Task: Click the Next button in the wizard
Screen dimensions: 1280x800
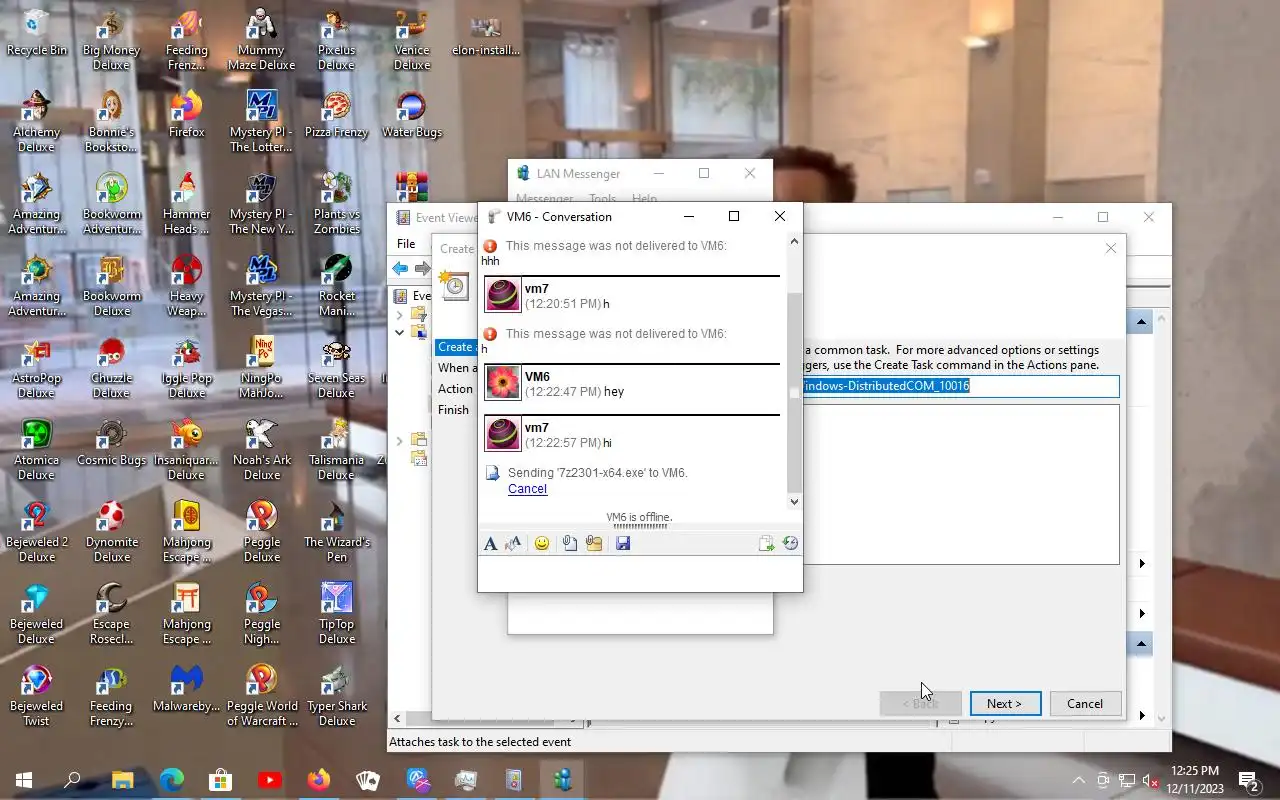Action: click(1005, 704)
